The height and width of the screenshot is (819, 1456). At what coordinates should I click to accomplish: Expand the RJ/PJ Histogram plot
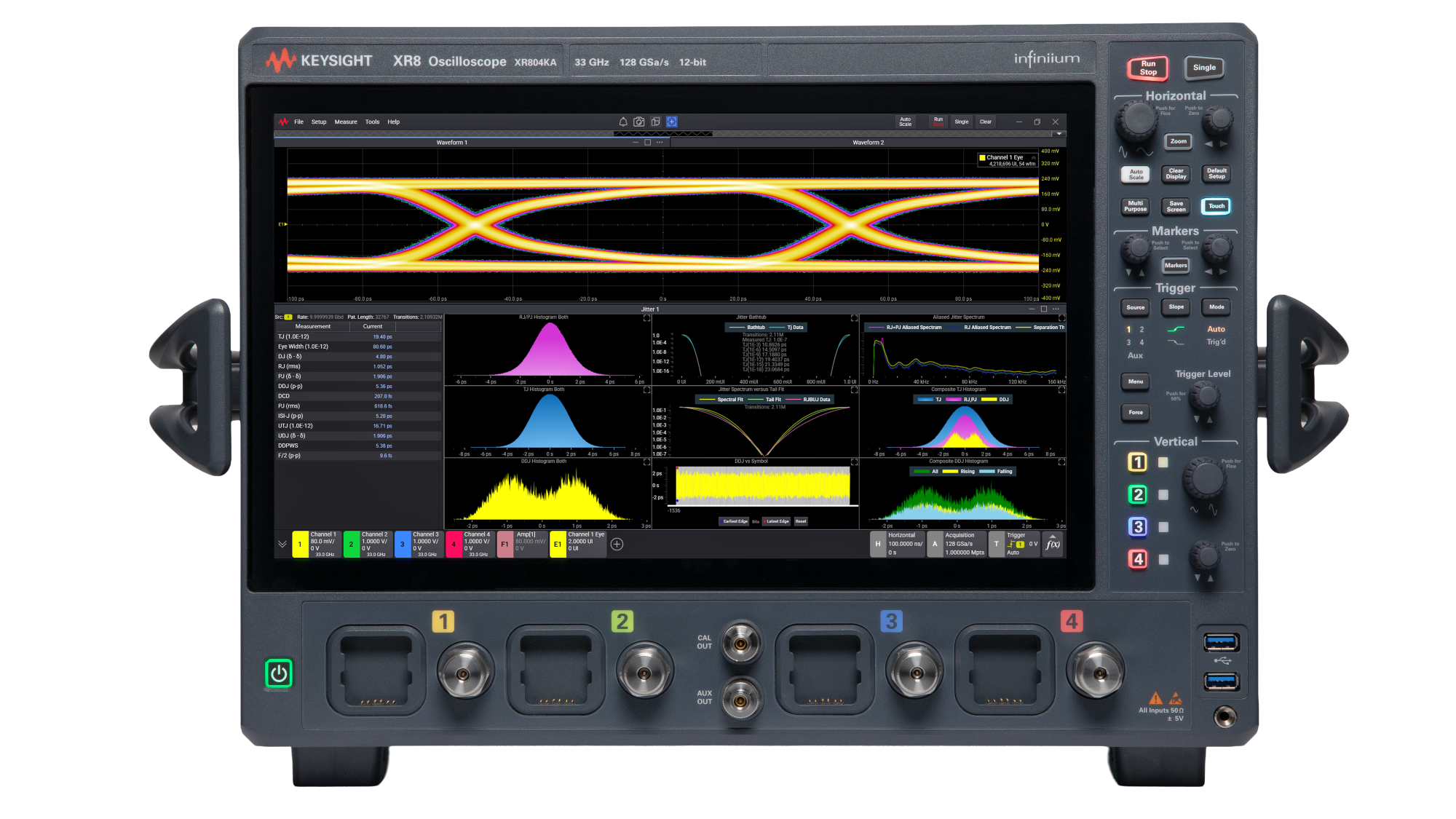[646, 318]
